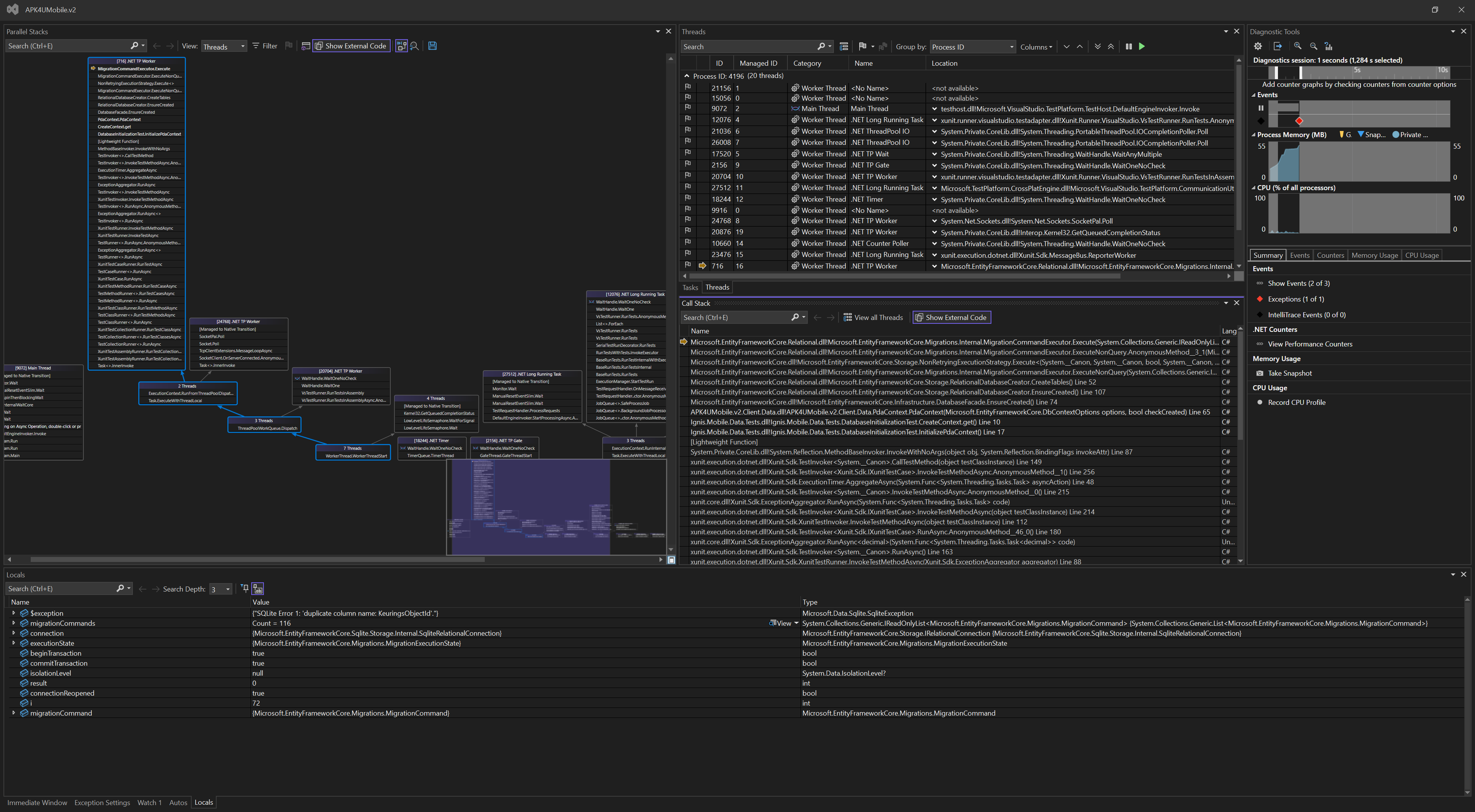The height and width of the screenshot is (812, 1475).
Task: Flag thread 9072 Main Thread
Action: point(688,108)
